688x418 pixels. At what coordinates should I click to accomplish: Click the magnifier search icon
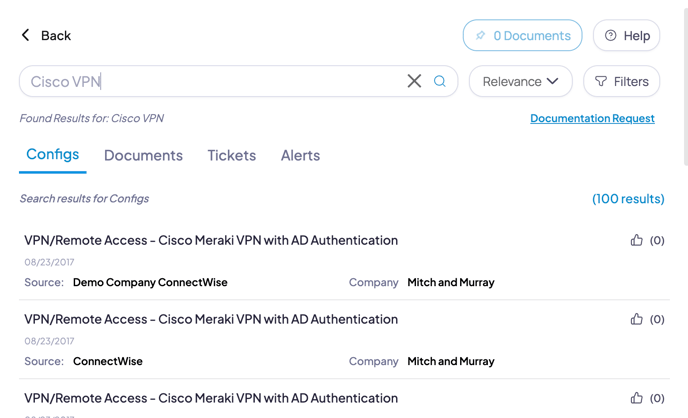pyautogui.click(x=440, y=81)
